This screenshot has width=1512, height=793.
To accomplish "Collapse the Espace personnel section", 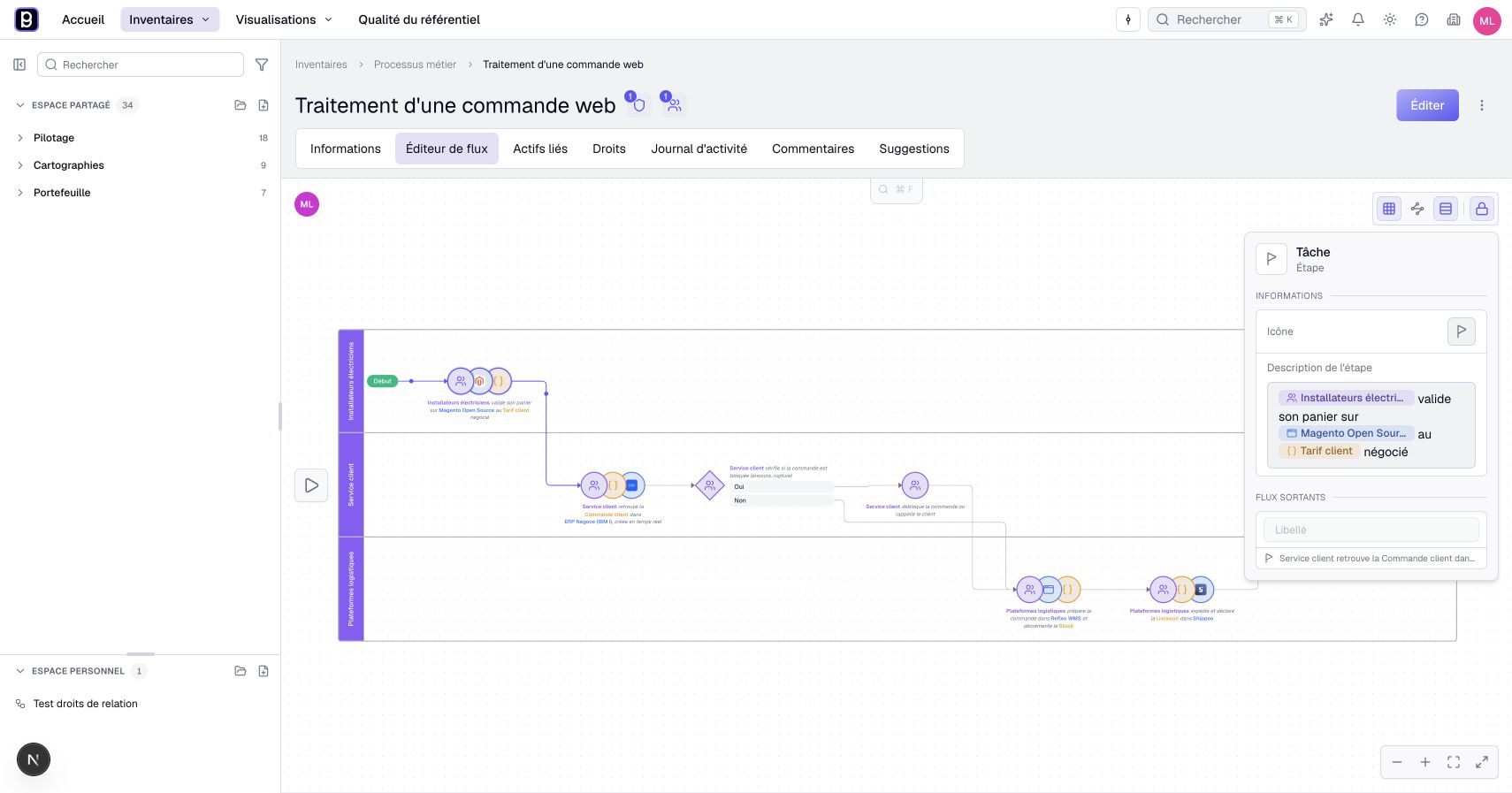I will point(20,671).
